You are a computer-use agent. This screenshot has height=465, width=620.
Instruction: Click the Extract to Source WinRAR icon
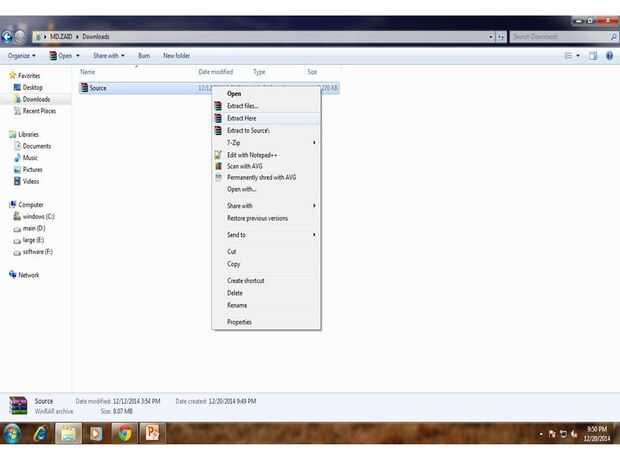pyautogui.click(x=218, y=130)
